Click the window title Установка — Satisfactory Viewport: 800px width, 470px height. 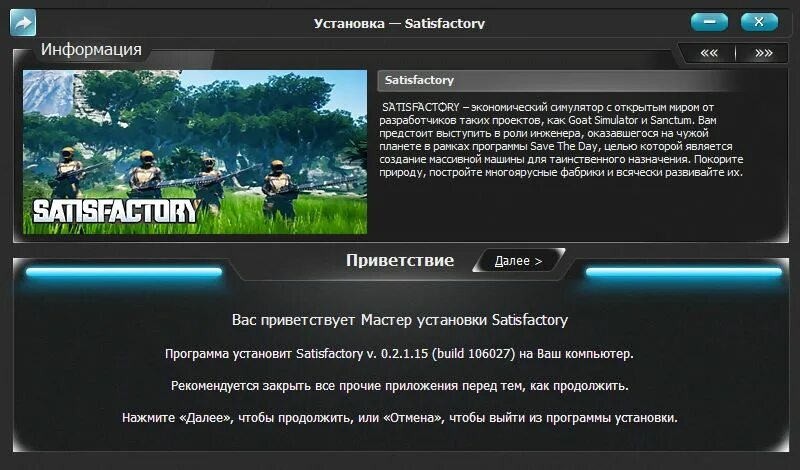(x=399, y=23)
